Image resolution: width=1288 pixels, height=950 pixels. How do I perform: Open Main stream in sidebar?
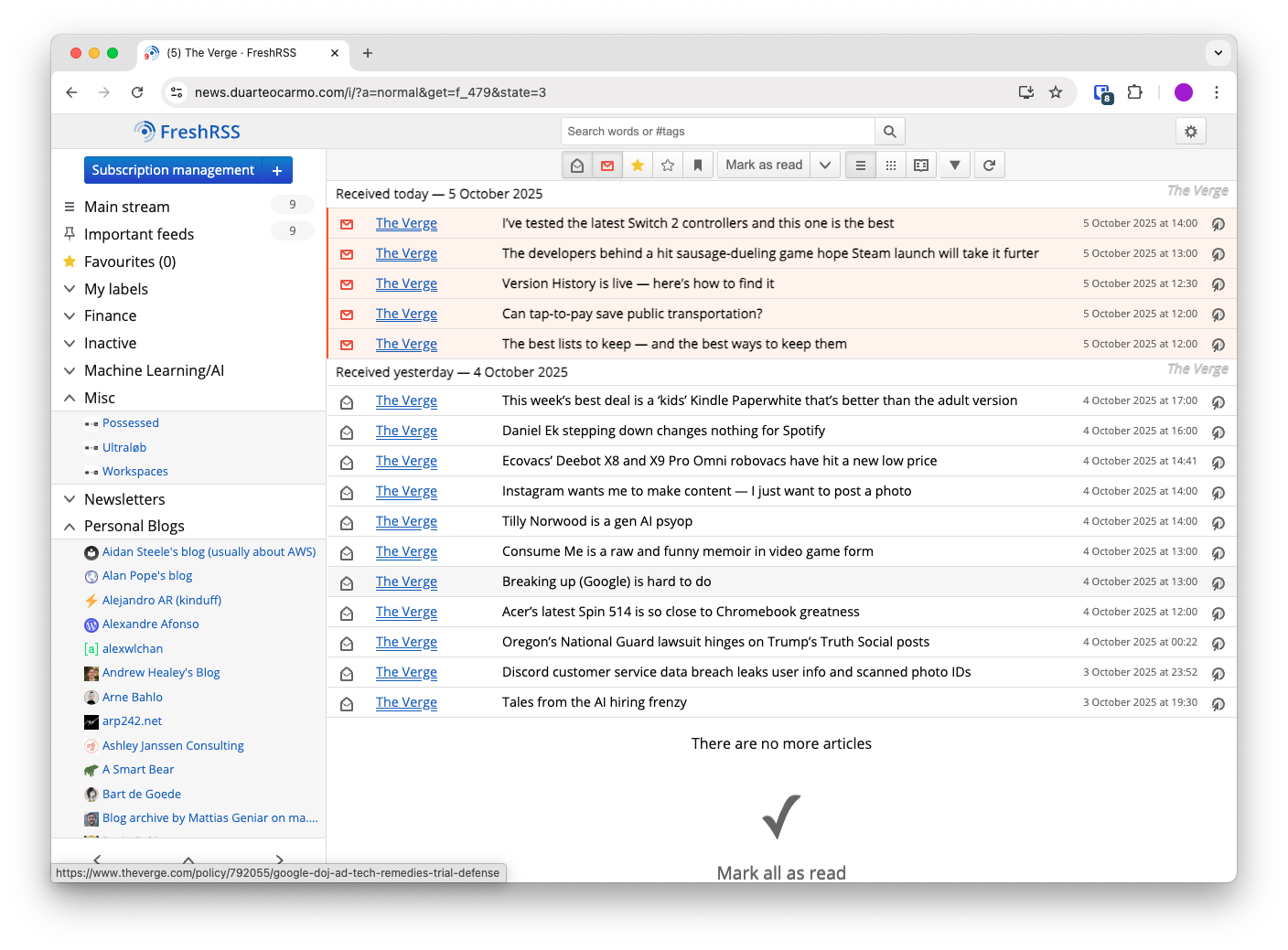pos(127,207)
